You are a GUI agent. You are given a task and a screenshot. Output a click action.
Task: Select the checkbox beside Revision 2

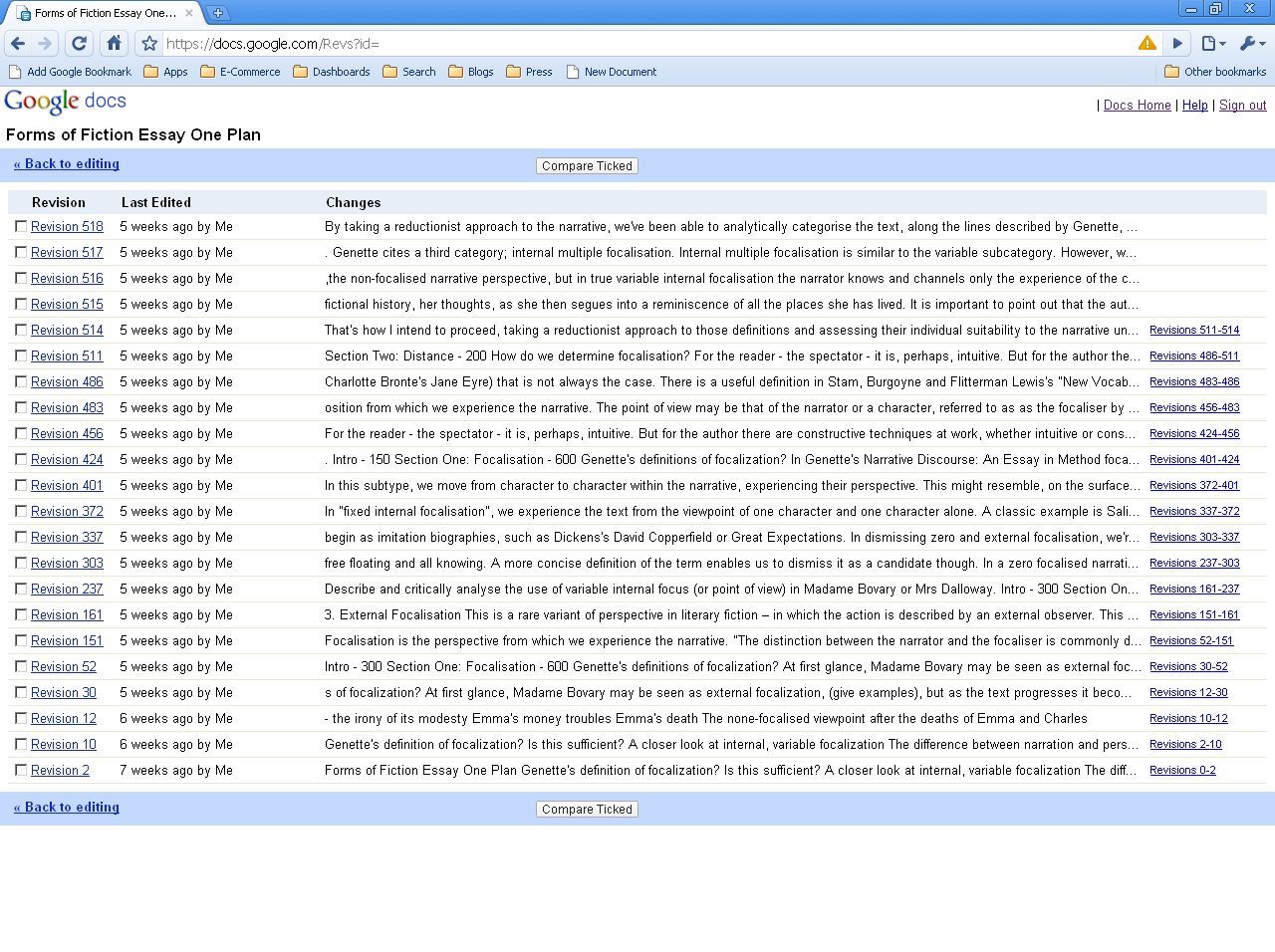(21, 770)
